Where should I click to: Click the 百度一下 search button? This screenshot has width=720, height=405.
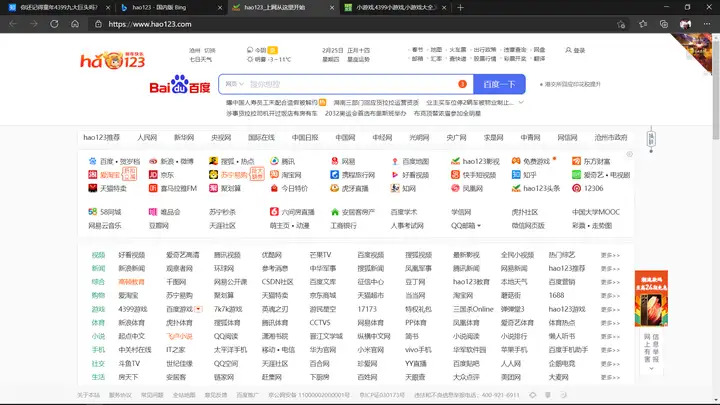(499, 84)
